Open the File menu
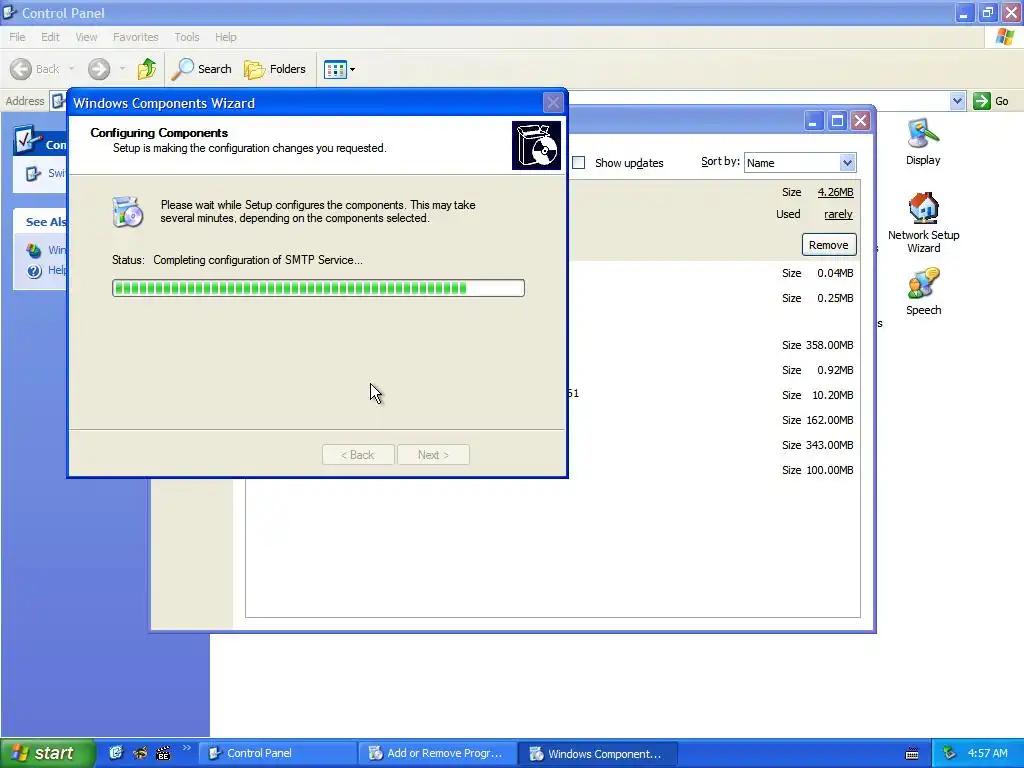 17,37
